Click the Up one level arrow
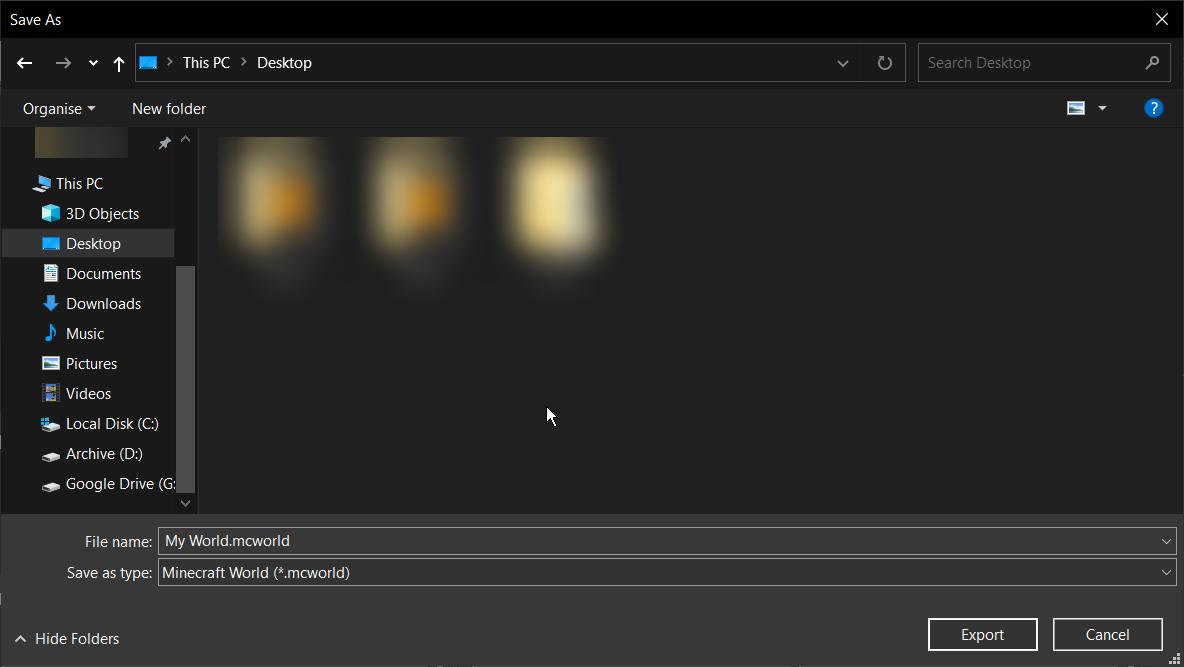1184x667 pixels. [x=119, y=63]
